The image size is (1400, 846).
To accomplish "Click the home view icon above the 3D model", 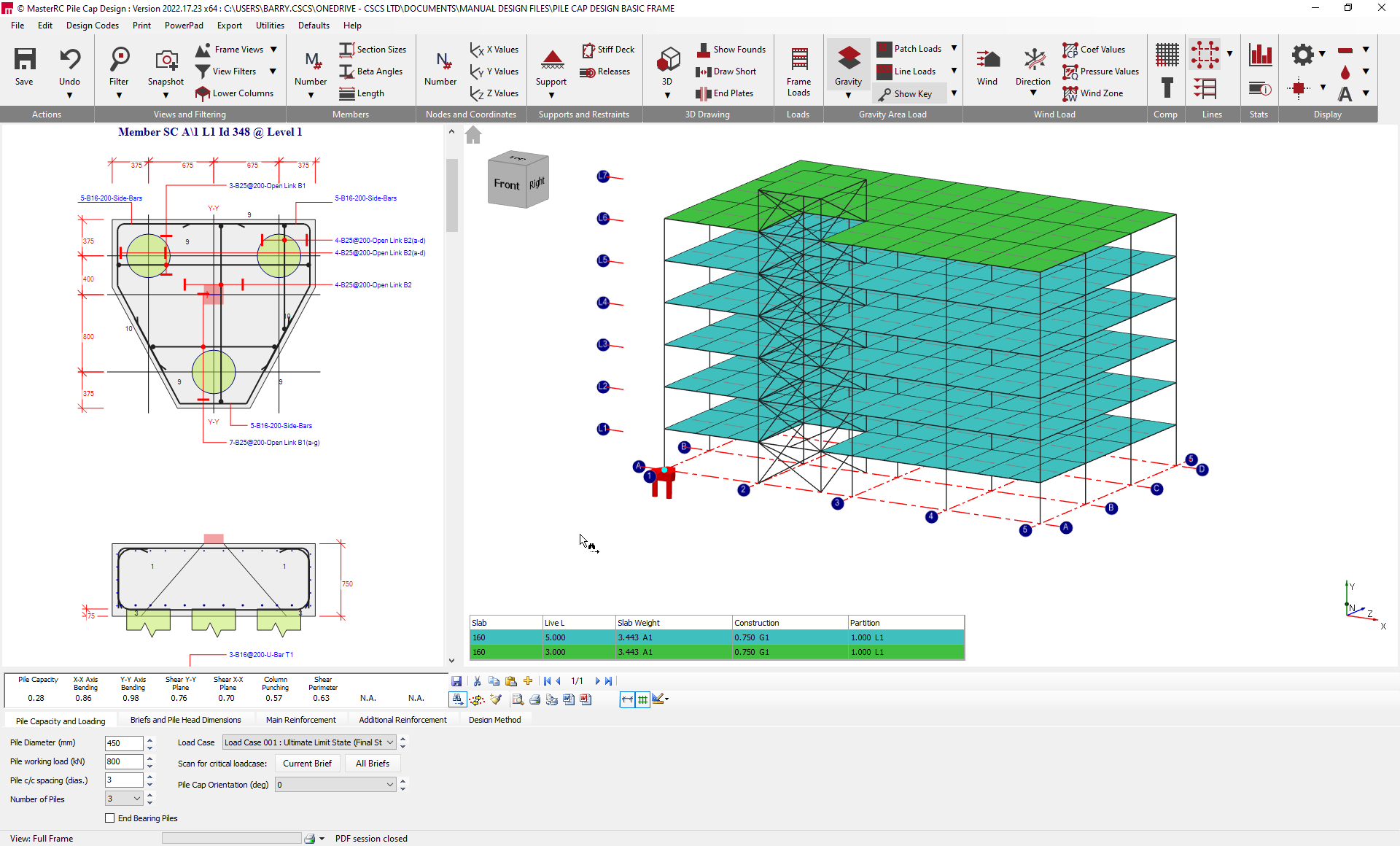I will (x=473, y=135).
